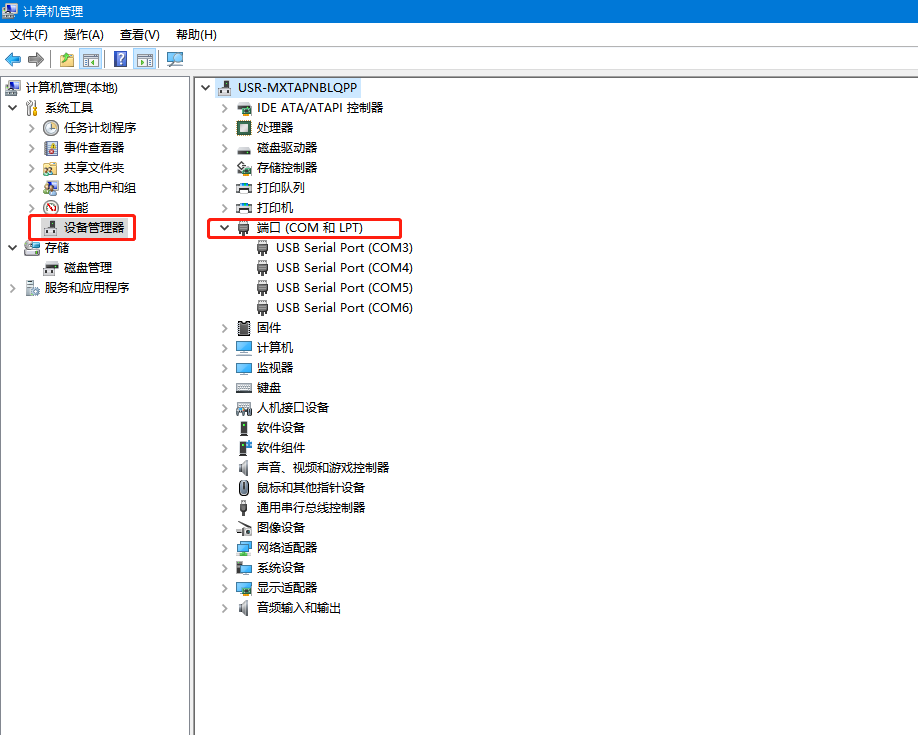Select 声音、视频和游戏控制器 category
Viewport: 918px width, 735px height.
[323, 468]
